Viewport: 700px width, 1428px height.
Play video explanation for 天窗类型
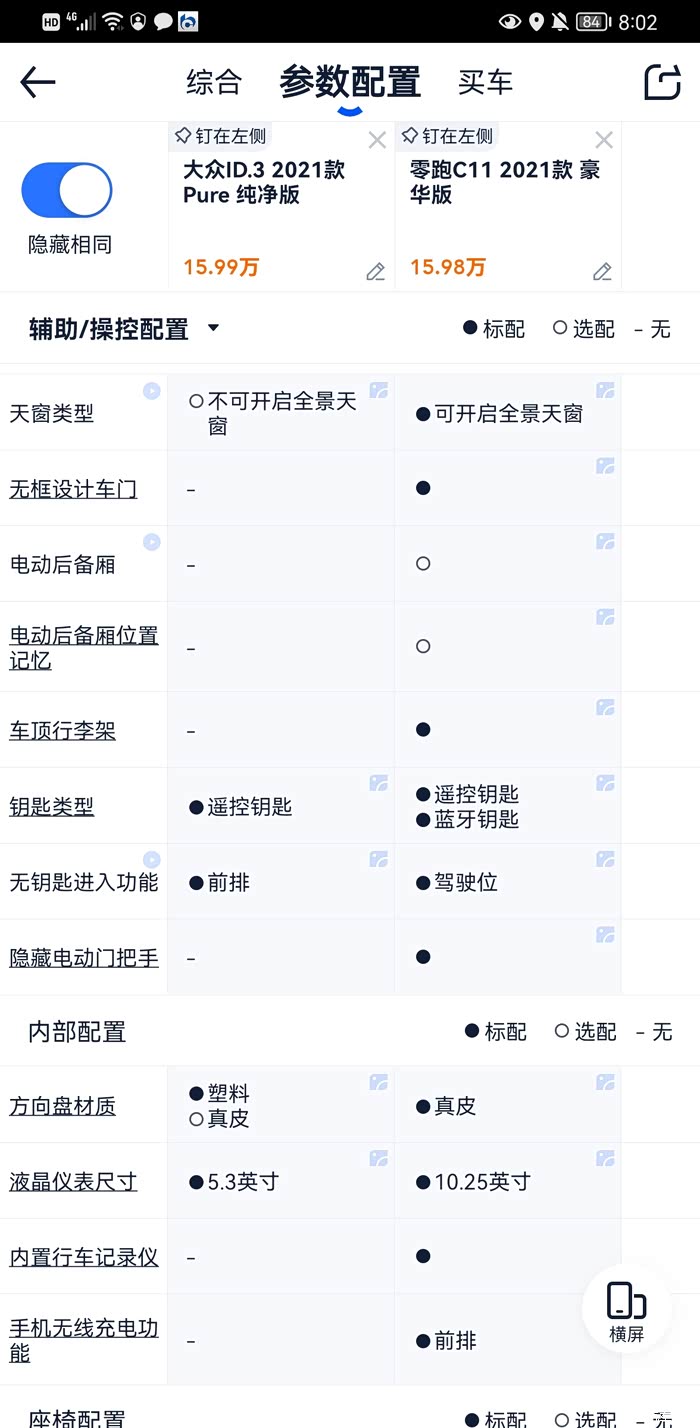(151, 391)
